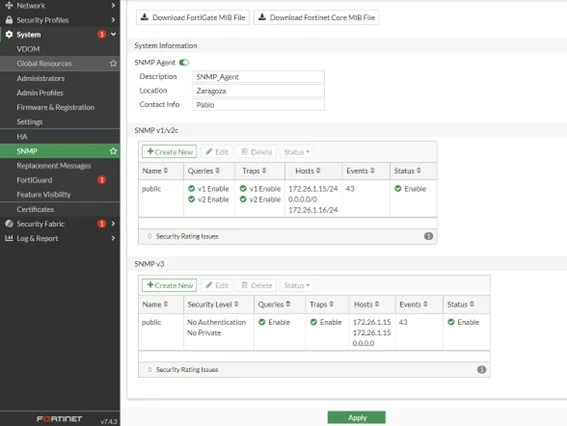Expand Security Fabric menu
567x426 pixels.
[x=60, y=223]
